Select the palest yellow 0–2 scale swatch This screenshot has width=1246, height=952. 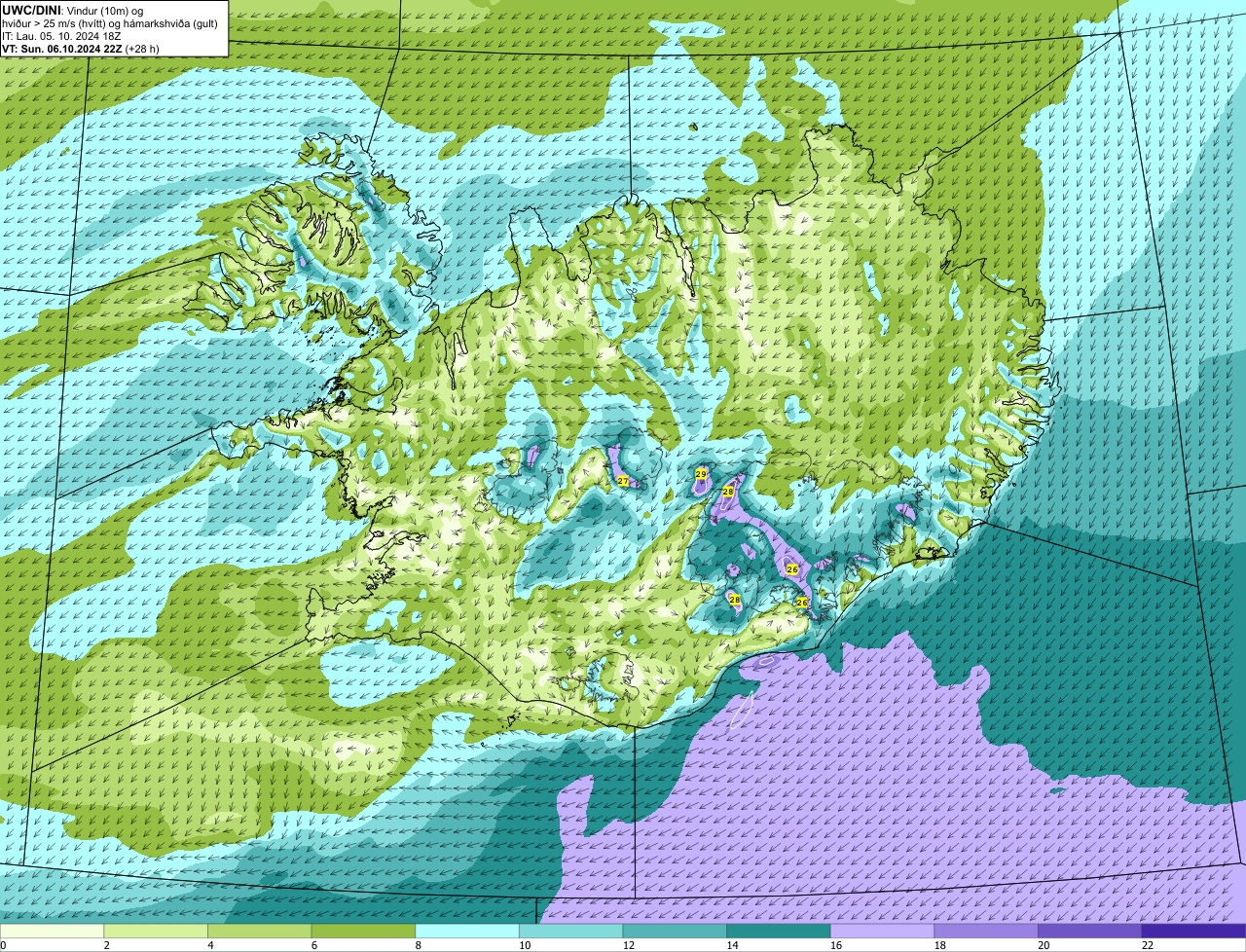click(x=52, y=931)
